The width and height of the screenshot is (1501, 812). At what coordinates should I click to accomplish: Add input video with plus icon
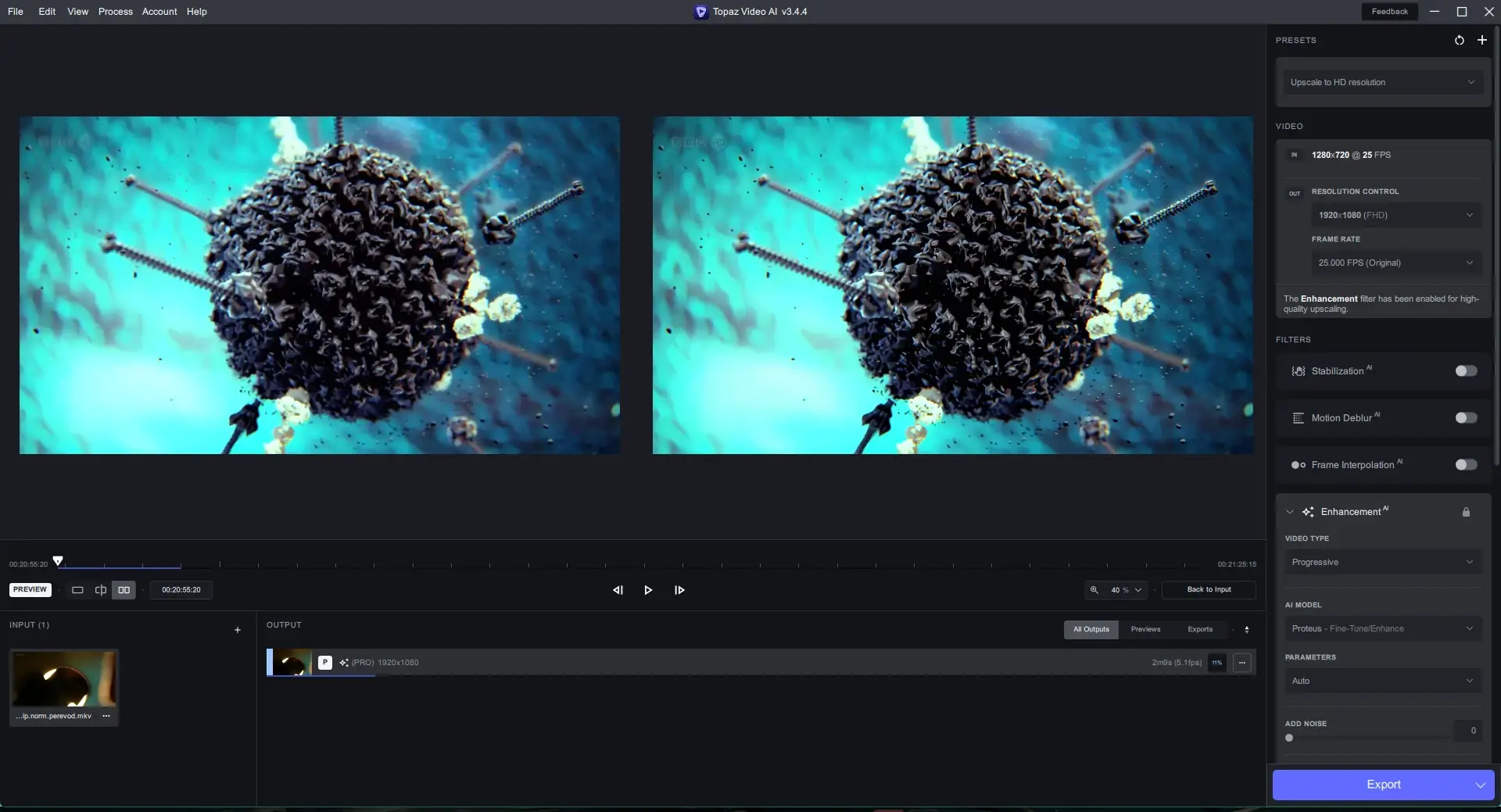pos(238,630)
